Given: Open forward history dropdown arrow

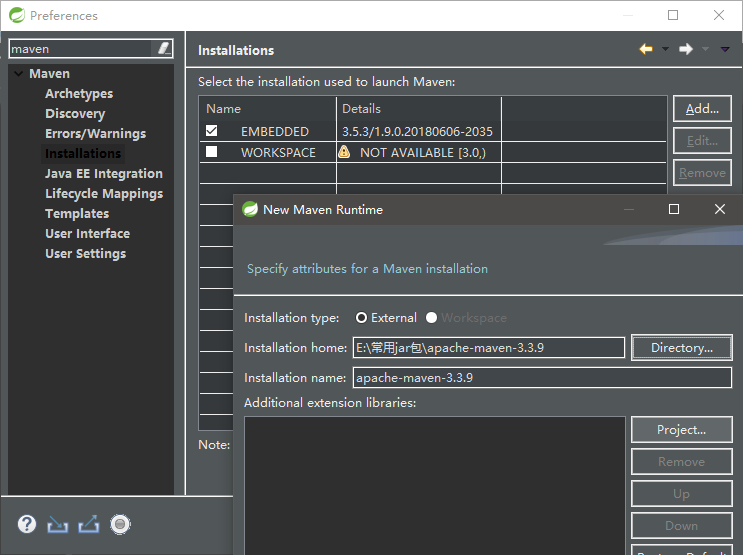Looking at the screenshot, I should coord(705,49).
